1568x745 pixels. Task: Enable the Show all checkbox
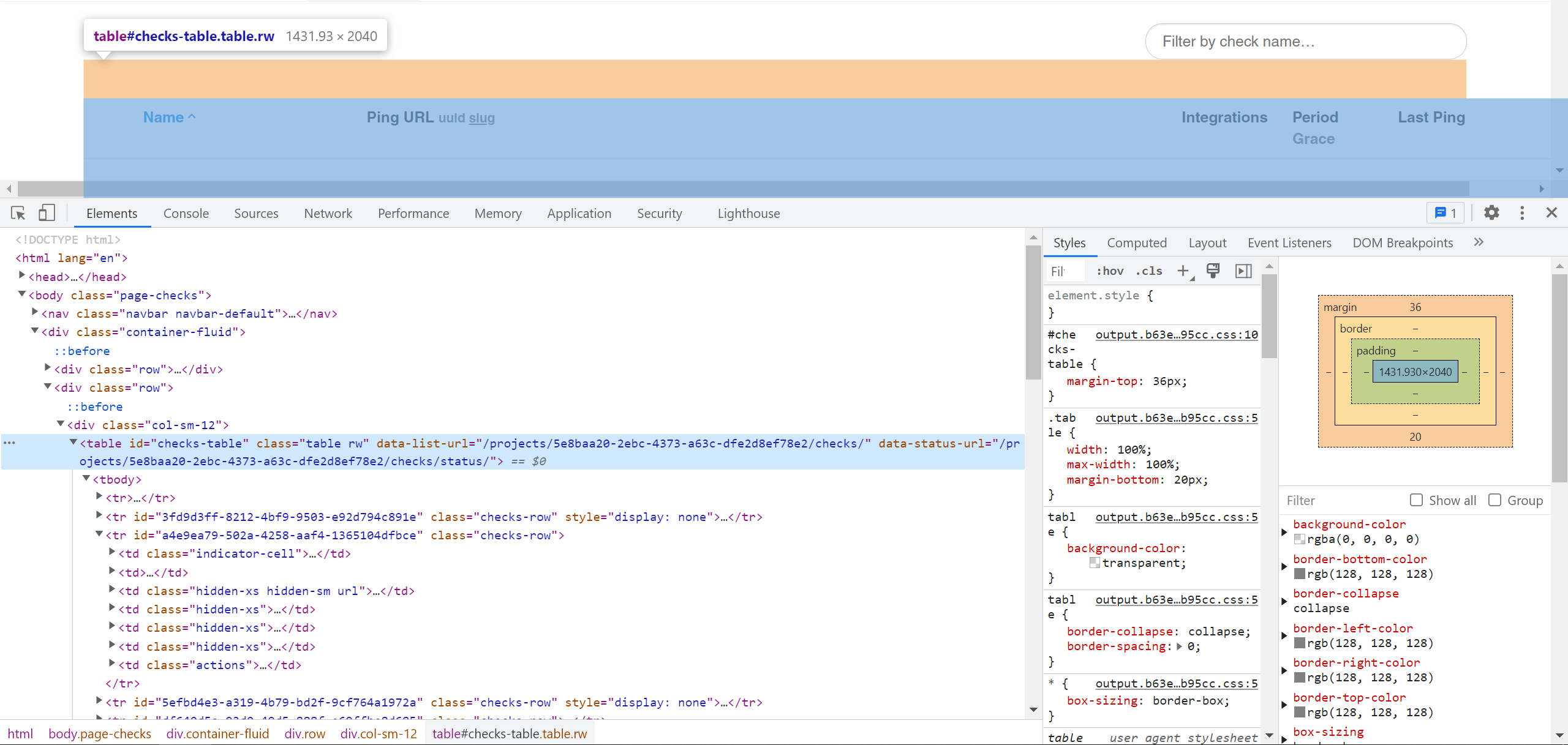click(1416, 500)
